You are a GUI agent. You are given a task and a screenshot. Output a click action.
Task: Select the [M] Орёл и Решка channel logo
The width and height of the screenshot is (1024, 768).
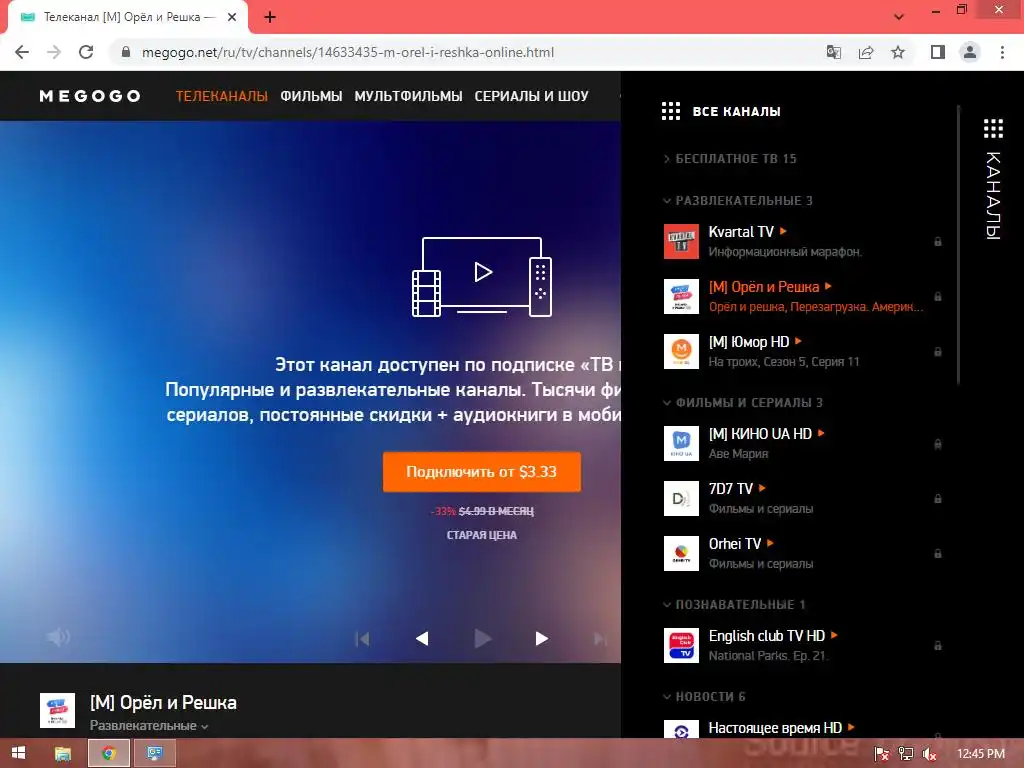click(681, 296)
